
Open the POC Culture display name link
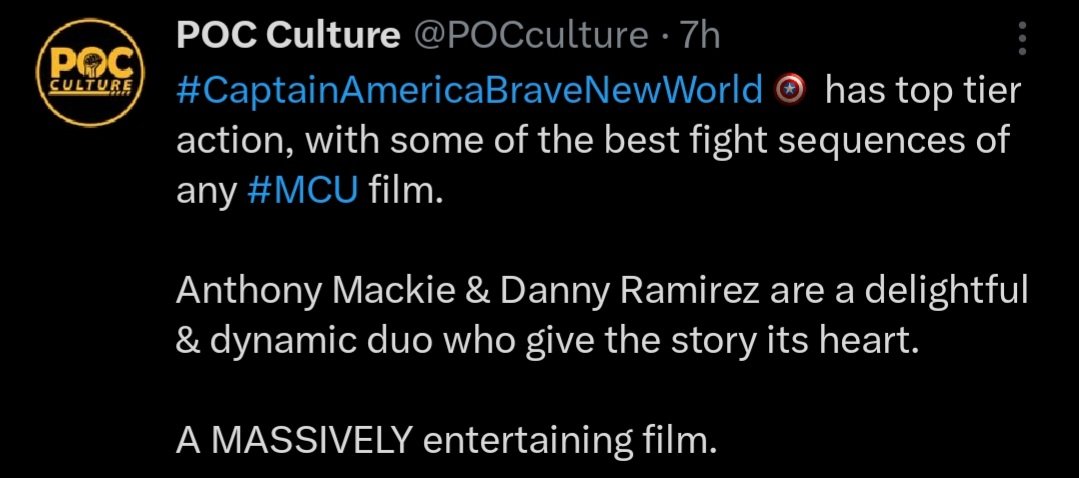coord(287,37)
